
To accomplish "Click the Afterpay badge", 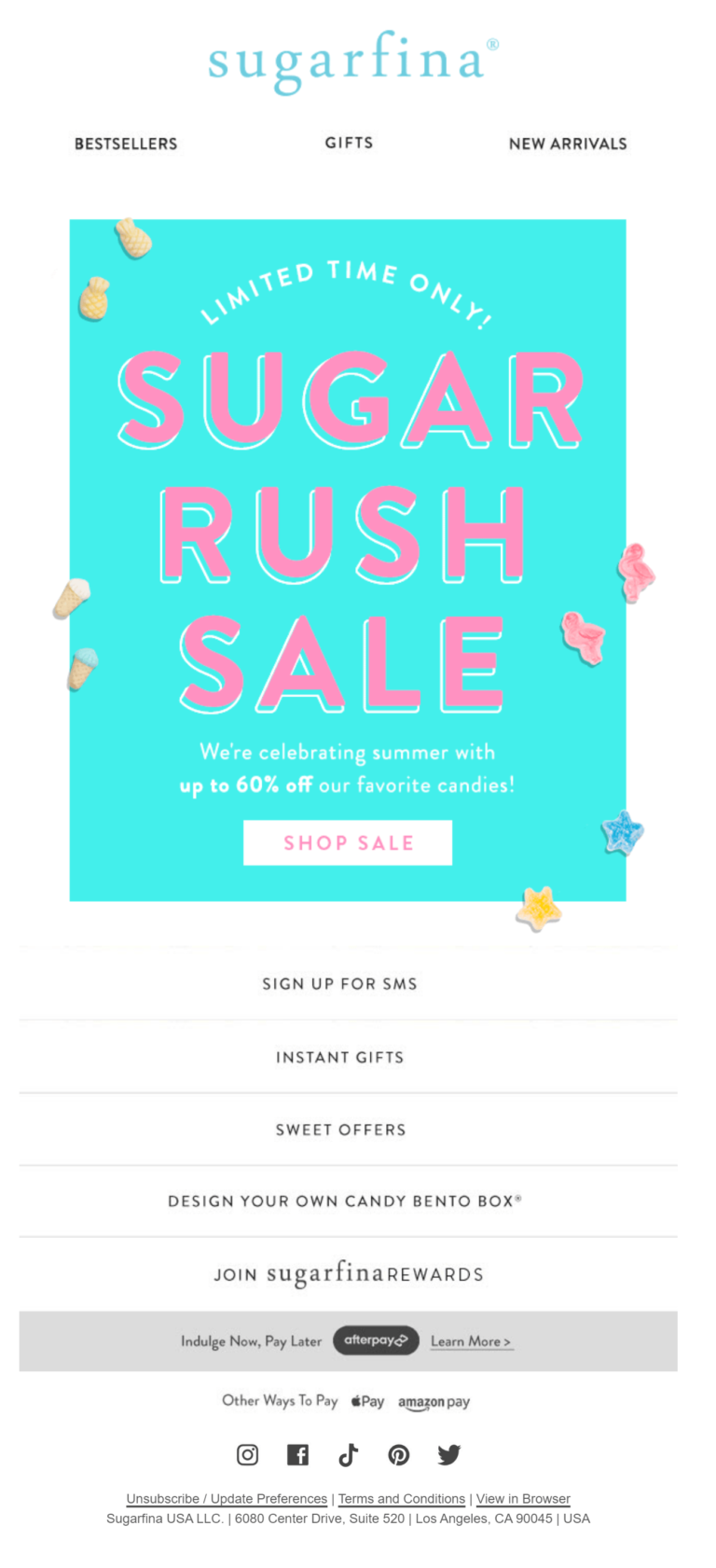I will coord(376,1340).
